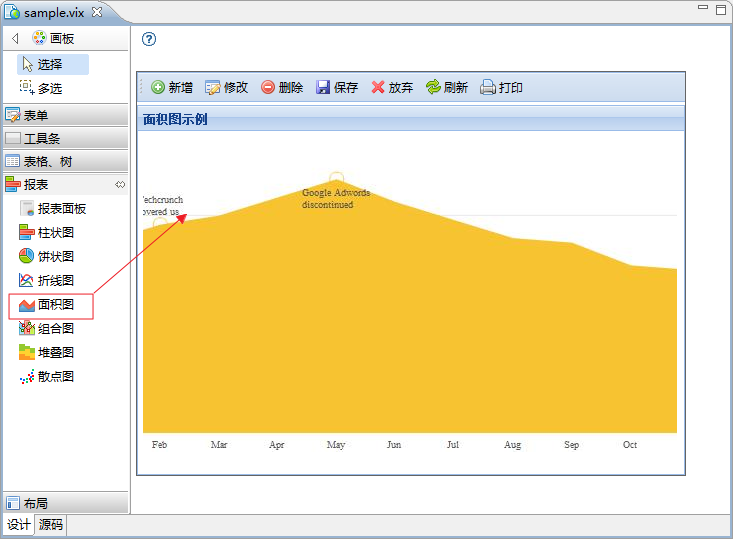Click the 放弃 discard button
The width and height of the screenshot is (733, 539).
tap(392, 87)
